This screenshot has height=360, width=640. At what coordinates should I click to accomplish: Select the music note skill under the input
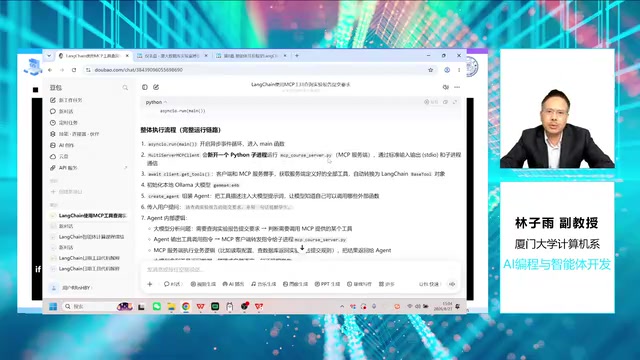[x=264, y=284]
